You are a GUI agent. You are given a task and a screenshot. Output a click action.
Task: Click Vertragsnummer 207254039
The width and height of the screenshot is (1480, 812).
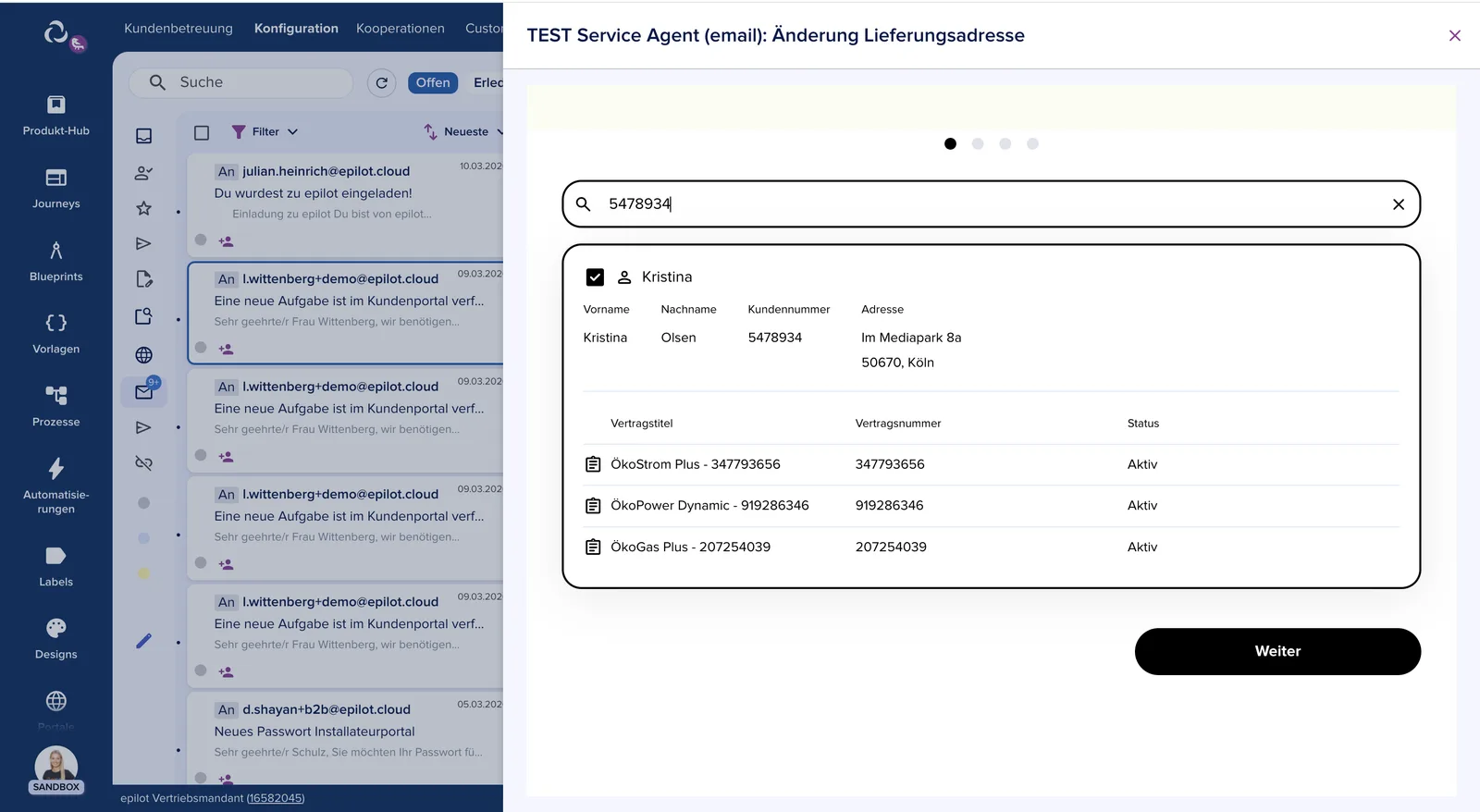891,547
